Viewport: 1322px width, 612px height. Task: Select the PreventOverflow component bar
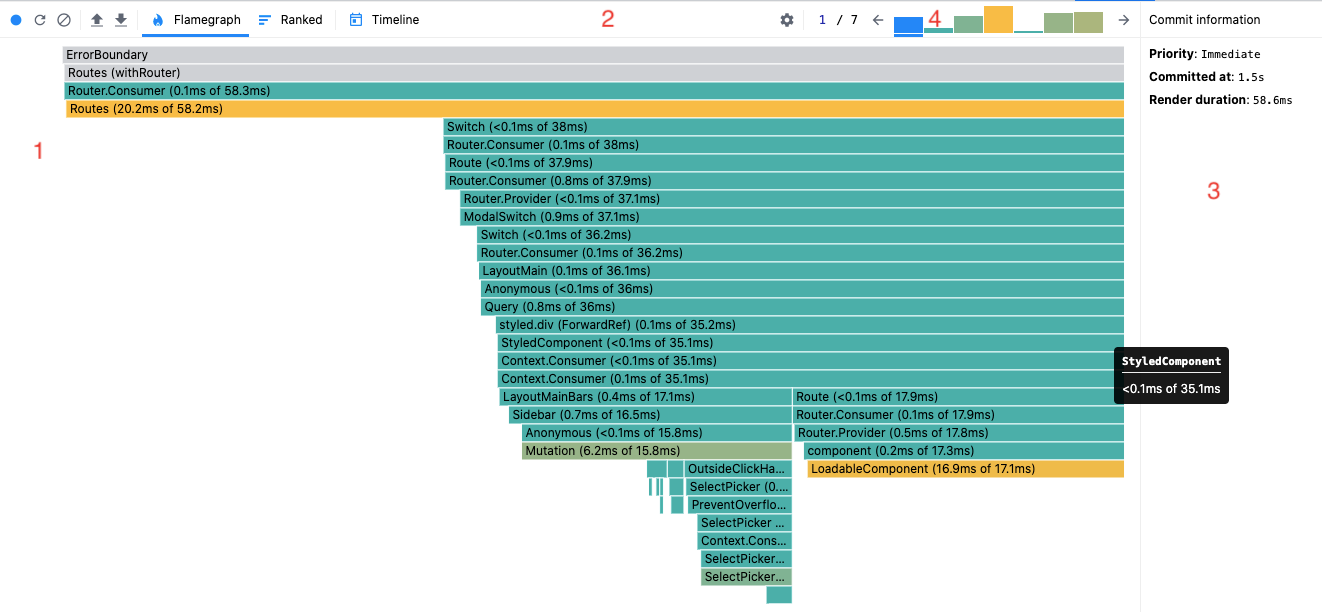(x=740, y=504)
